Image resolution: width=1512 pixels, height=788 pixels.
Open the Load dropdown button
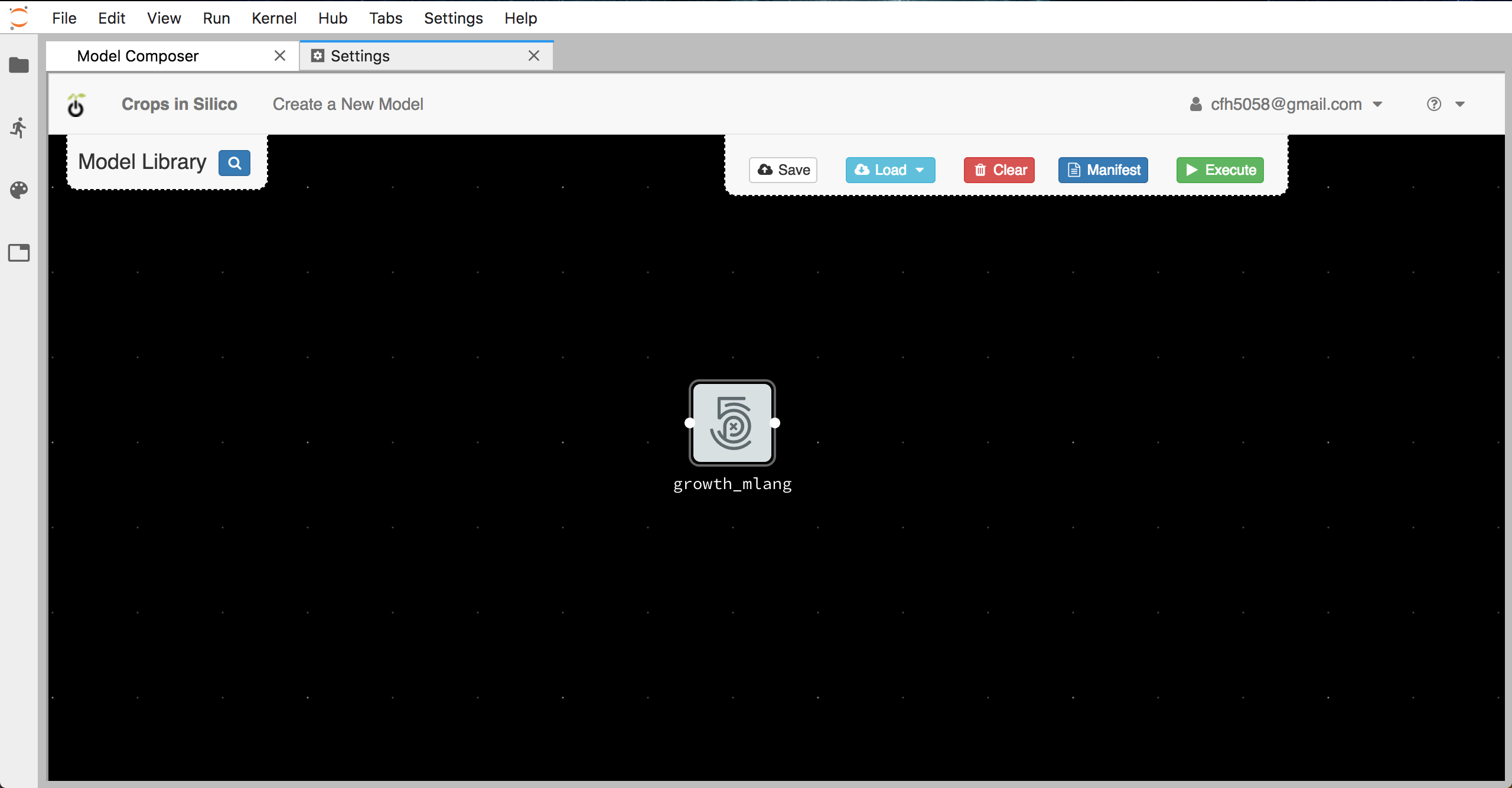pos(890,170)
